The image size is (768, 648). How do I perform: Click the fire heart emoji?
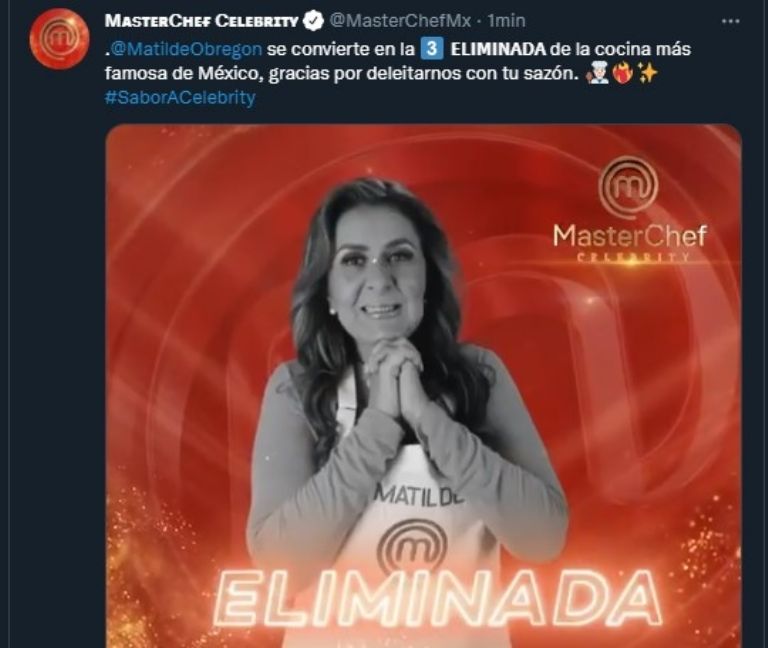(623, 74)
